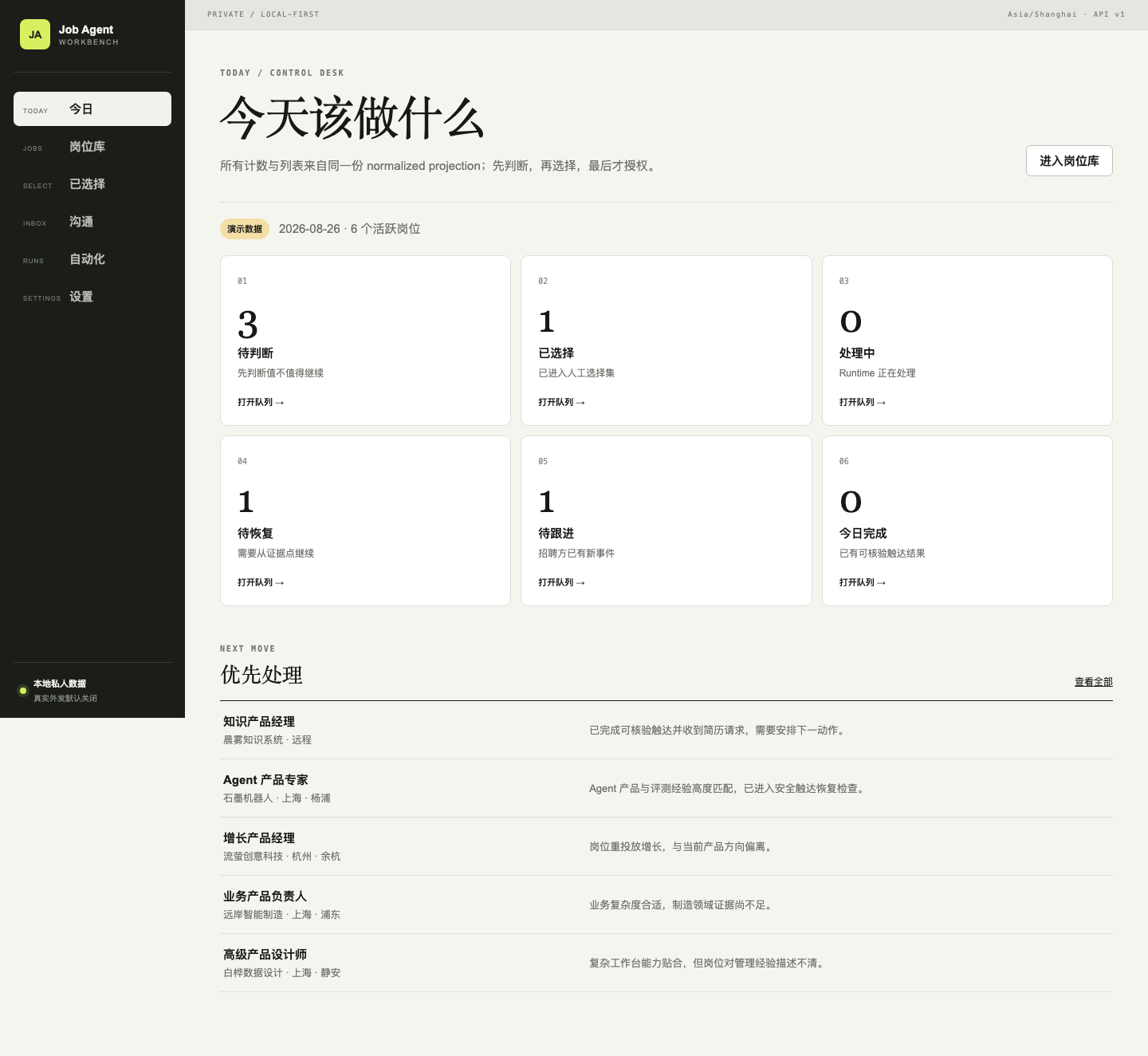The width and height of the screenshot is (1148, 1056).
Task: Open 设置 Settings in sidebar
Action: 92,297
